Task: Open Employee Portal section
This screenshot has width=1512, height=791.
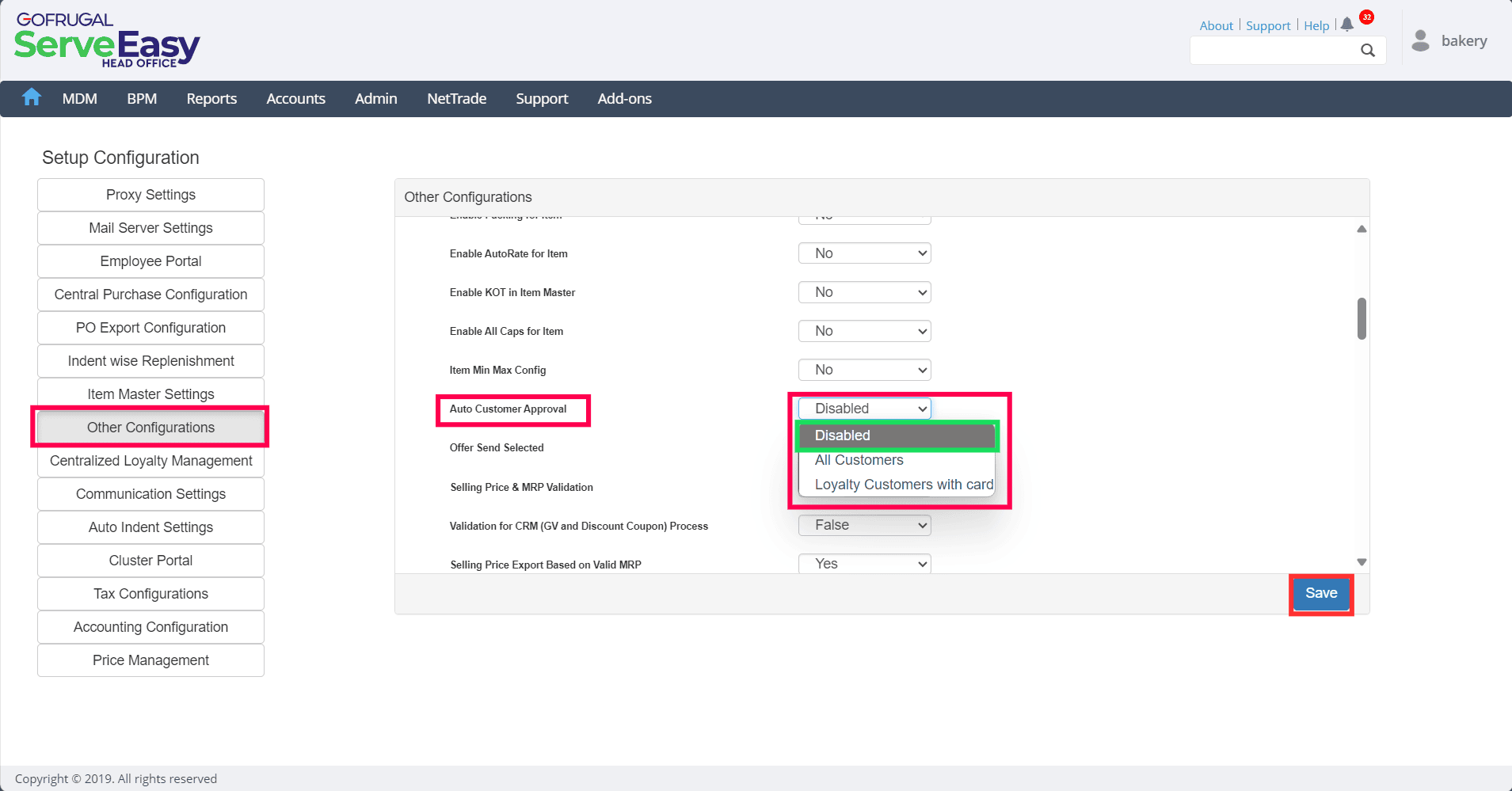Action: click(x=150, y=261)
